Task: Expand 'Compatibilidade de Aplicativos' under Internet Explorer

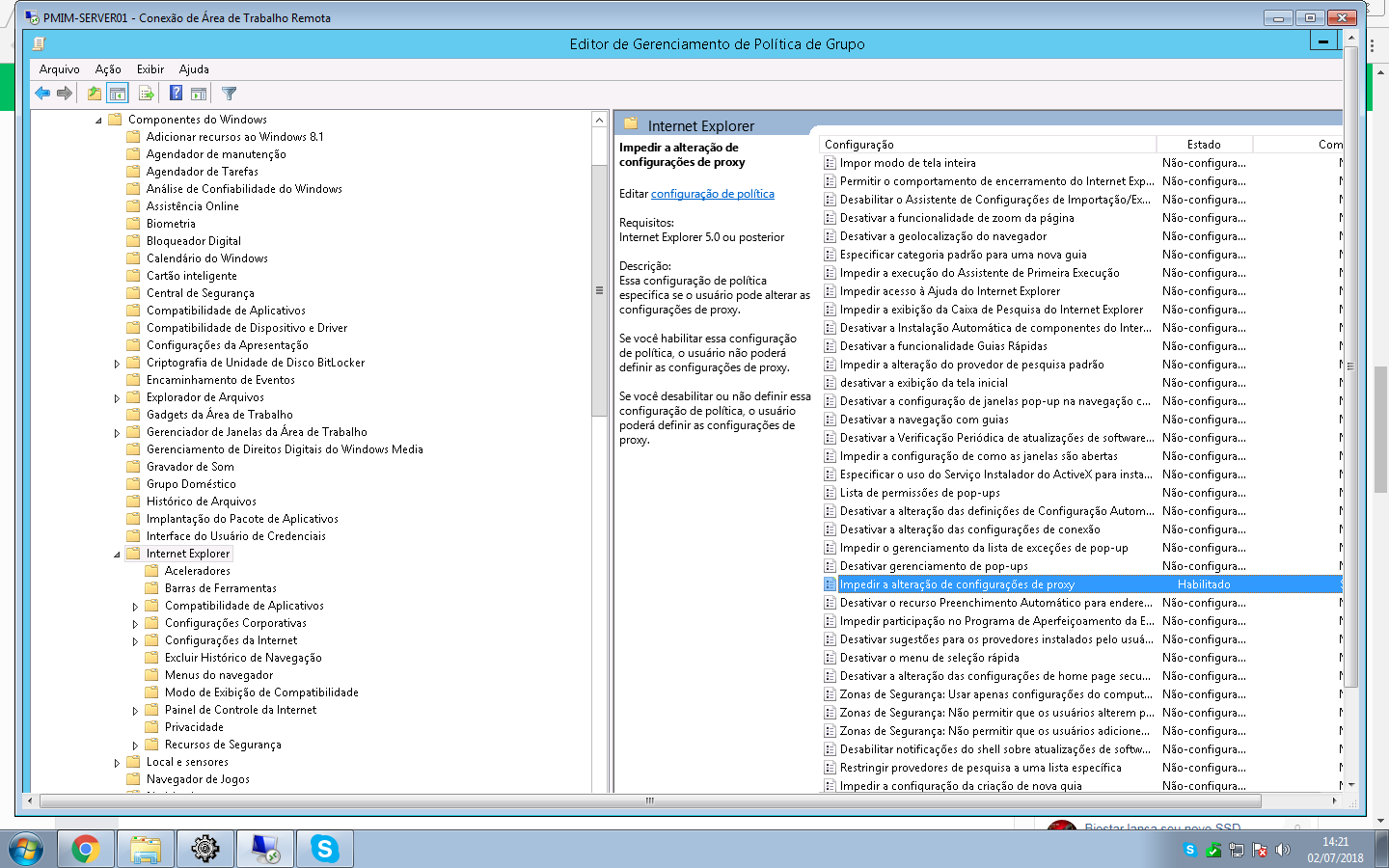Action: point(135,607)
